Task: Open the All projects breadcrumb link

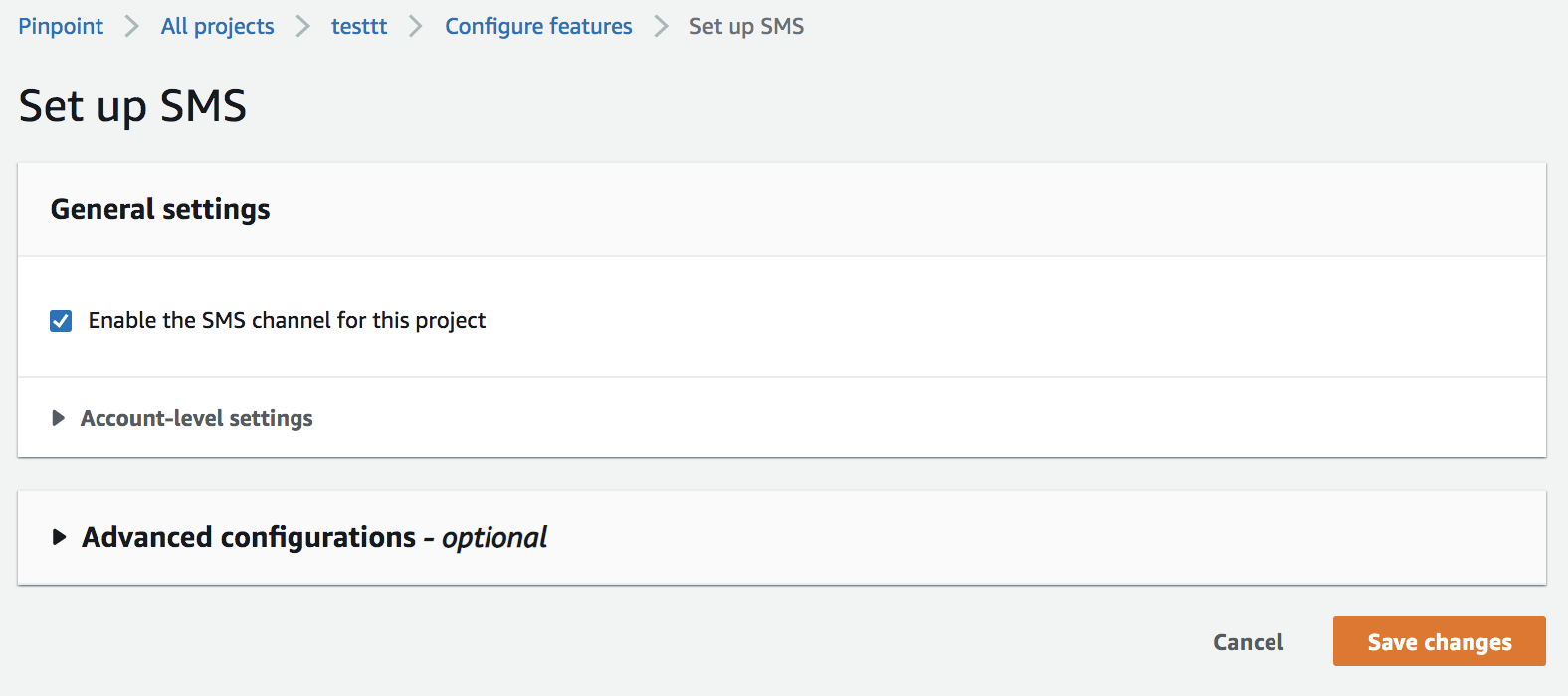Action: 217,27
